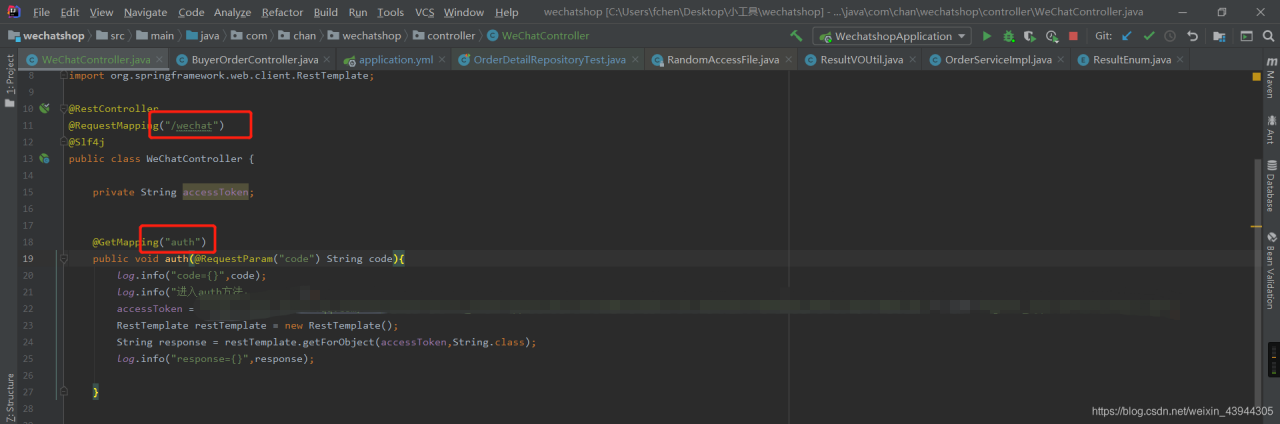
Task: Start debugging with the bug icon
Action: click(1009, 36)
